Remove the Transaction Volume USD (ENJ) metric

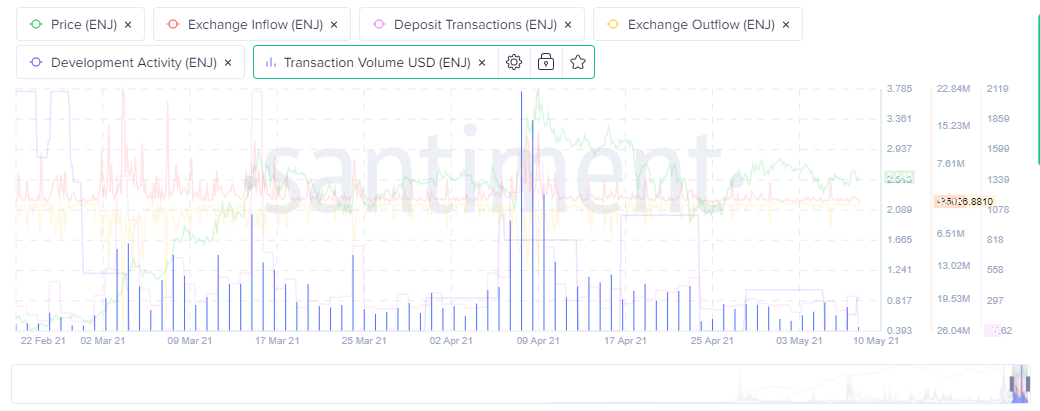(x=482, y=62)
